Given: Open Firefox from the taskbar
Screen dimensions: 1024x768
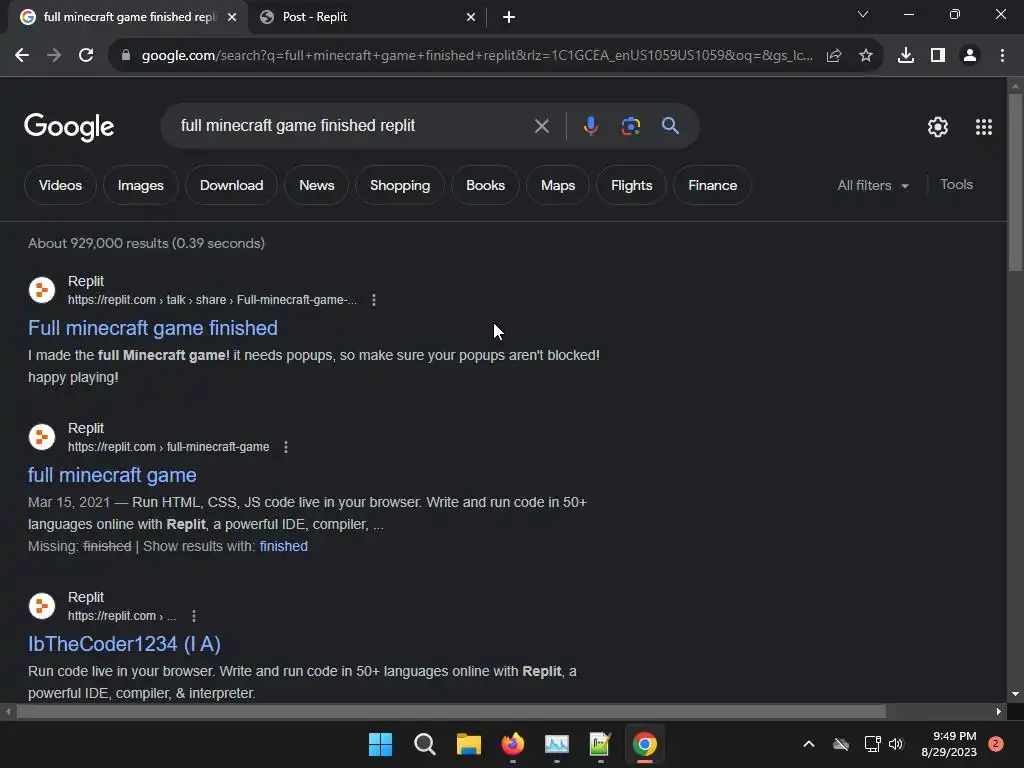Looking at the screenshot, I should (x=513, y=744).
